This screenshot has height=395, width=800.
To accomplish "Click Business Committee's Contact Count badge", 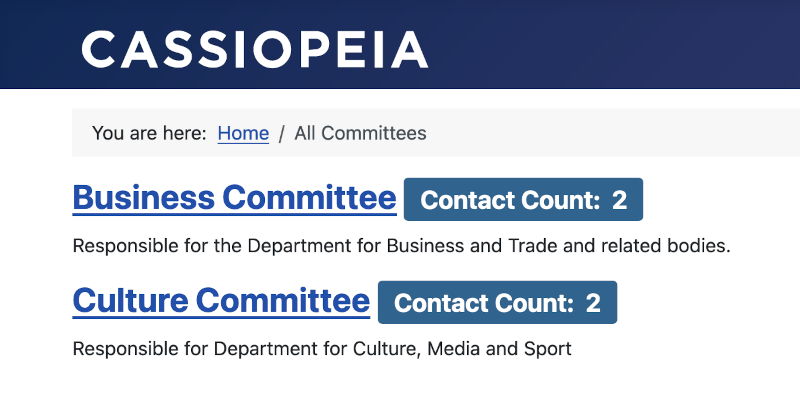I will 523,200.
